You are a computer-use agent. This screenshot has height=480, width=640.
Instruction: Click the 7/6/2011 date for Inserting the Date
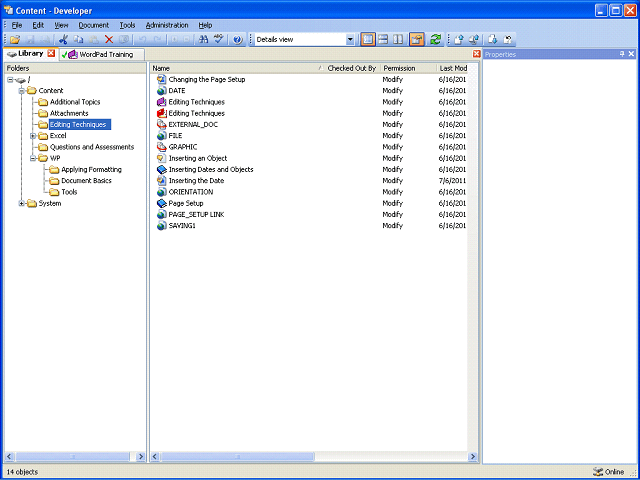pos(452,180)
